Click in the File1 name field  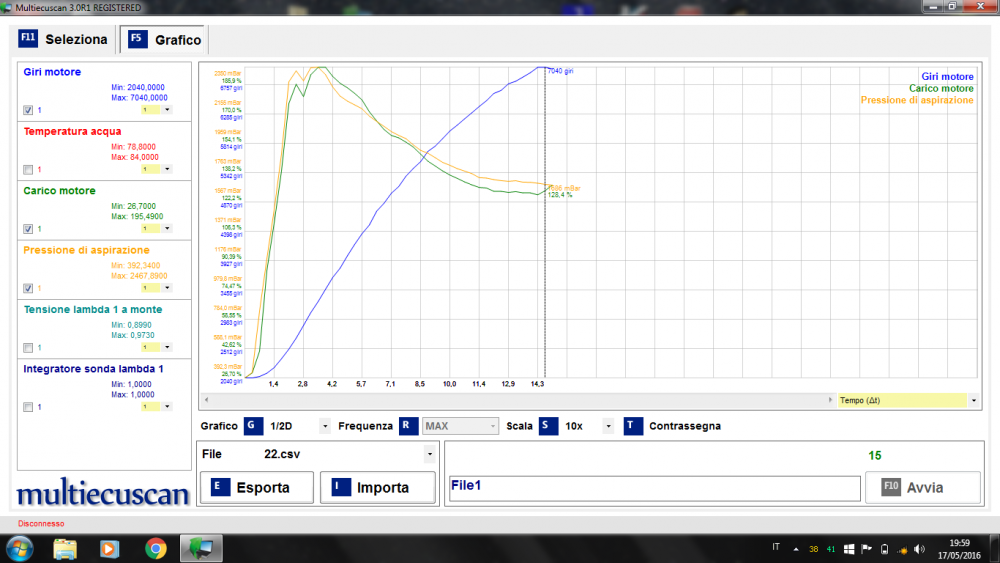pyautogui.click(x=655, y=488)
